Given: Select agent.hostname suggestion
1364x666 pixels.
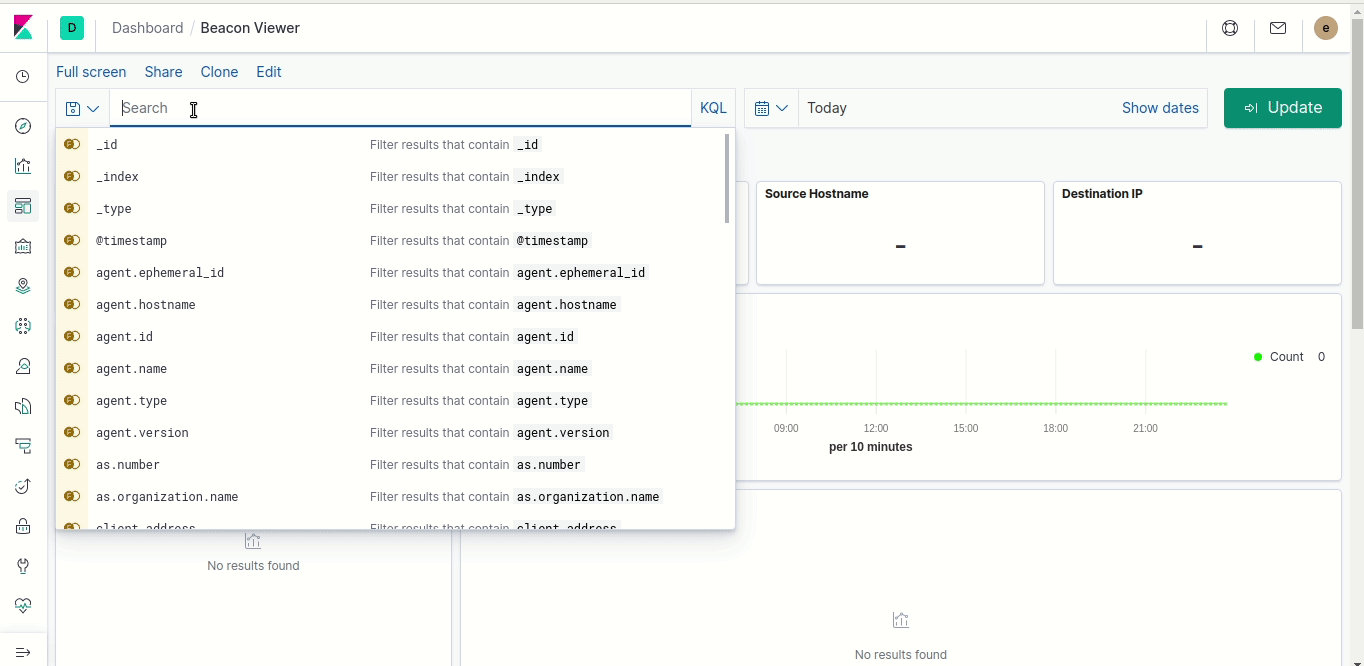Looking at the screenshot, I should pos(390,304).
